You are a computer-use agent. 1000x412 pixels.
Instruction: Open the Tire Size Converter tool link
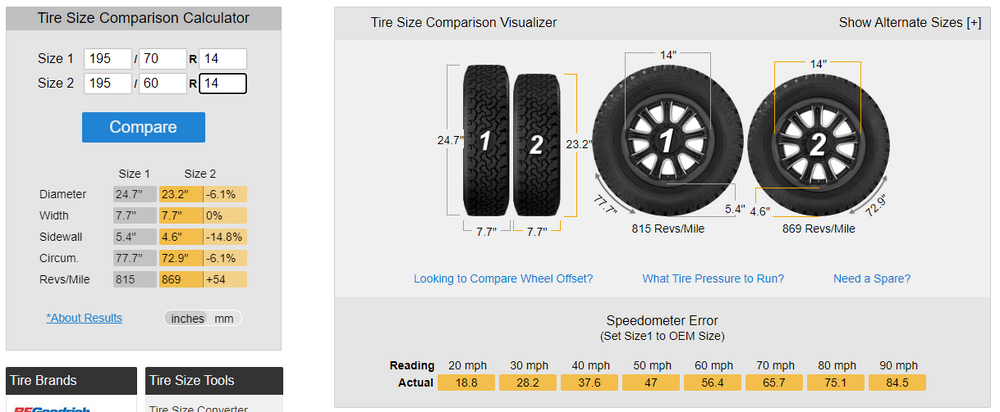tap(198, 408)
